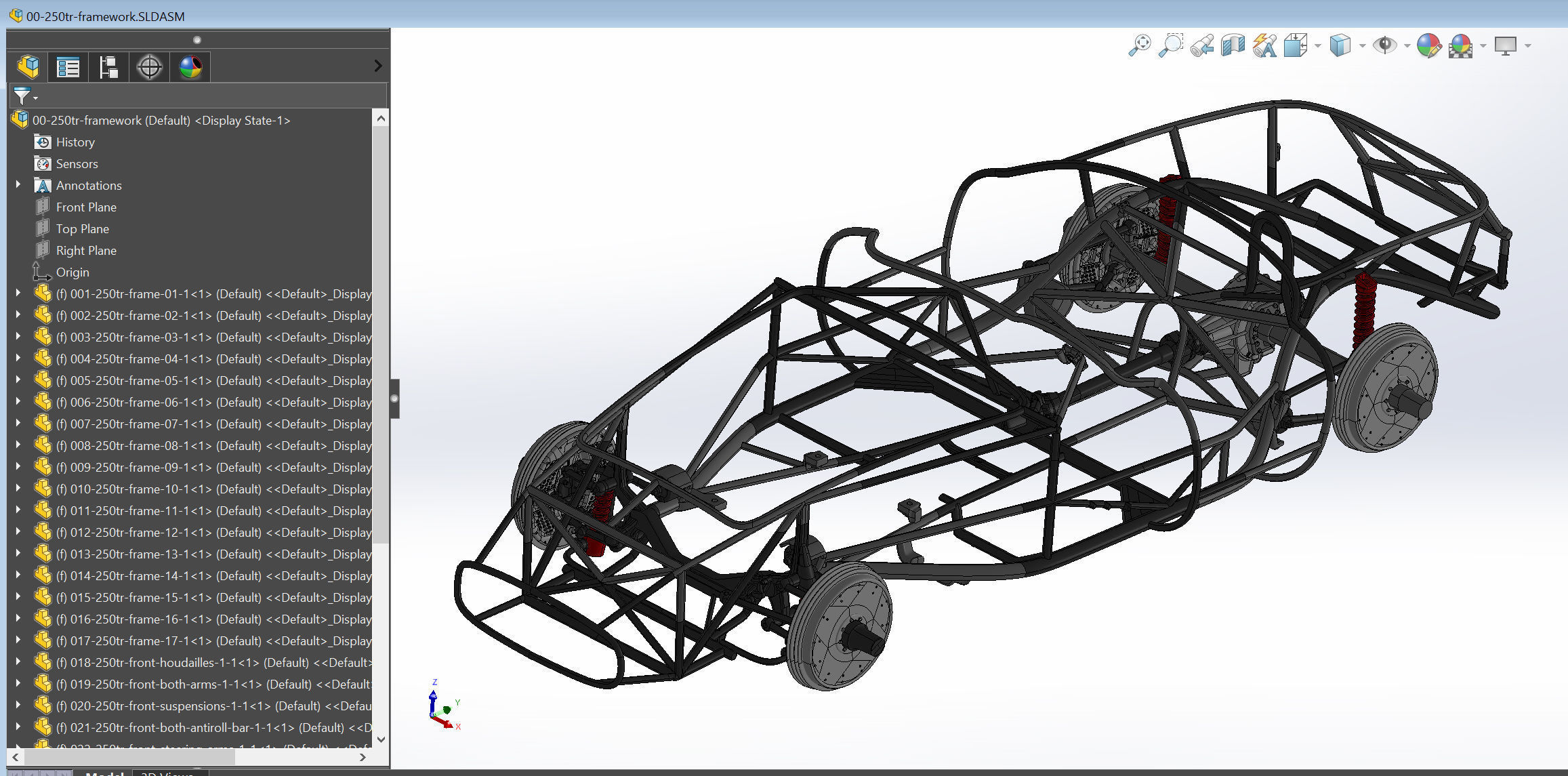Image resolution: width=1568 pixels, height=776 pixels.
Task: Select the 00-250tr-framework root assembly node
Action: pos(161,121)
